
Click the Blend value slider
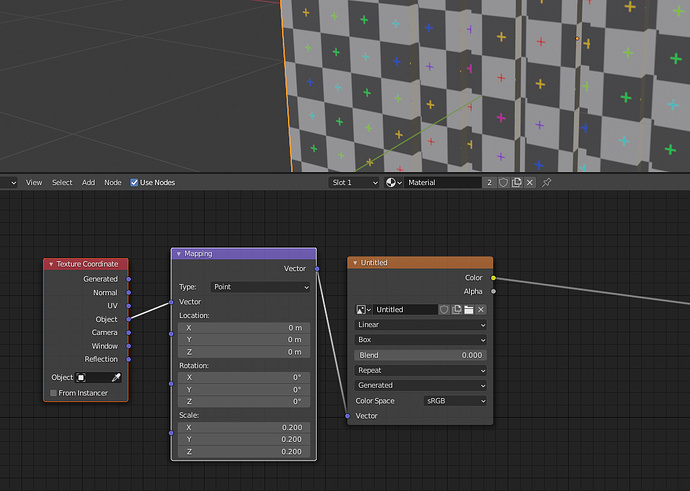click(420, 355)
